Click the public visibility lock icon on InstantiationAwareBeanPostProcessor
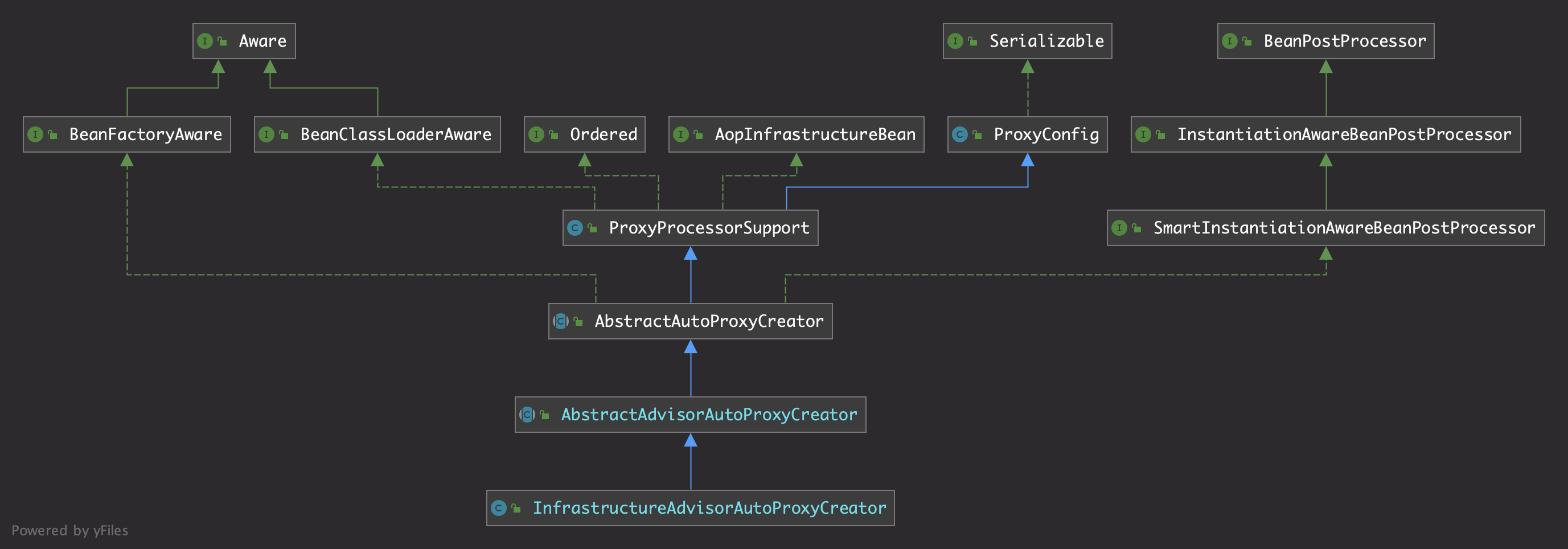 1161,134
